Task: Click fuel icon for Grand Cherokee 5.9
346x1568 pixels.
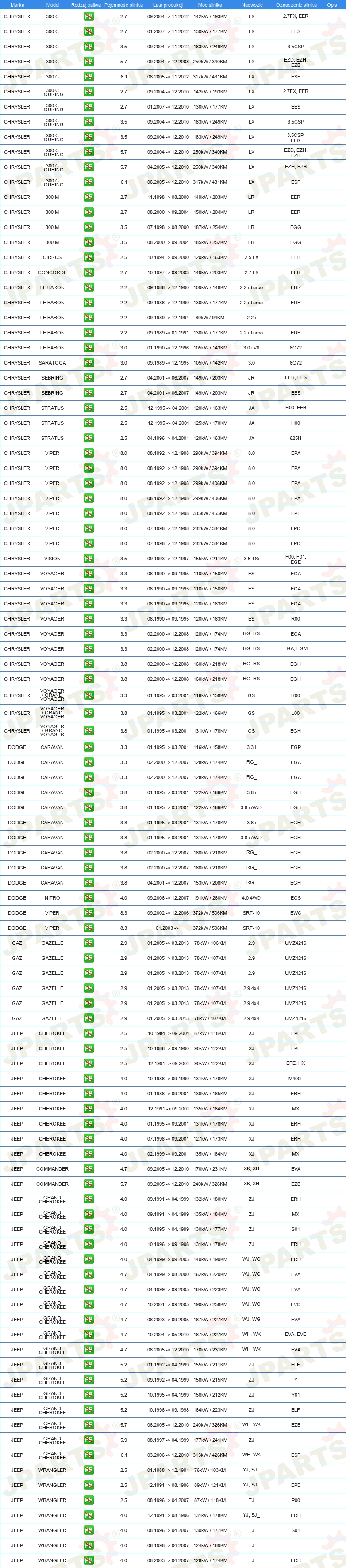Action: pyautogui.click(x=89, y=1441)
